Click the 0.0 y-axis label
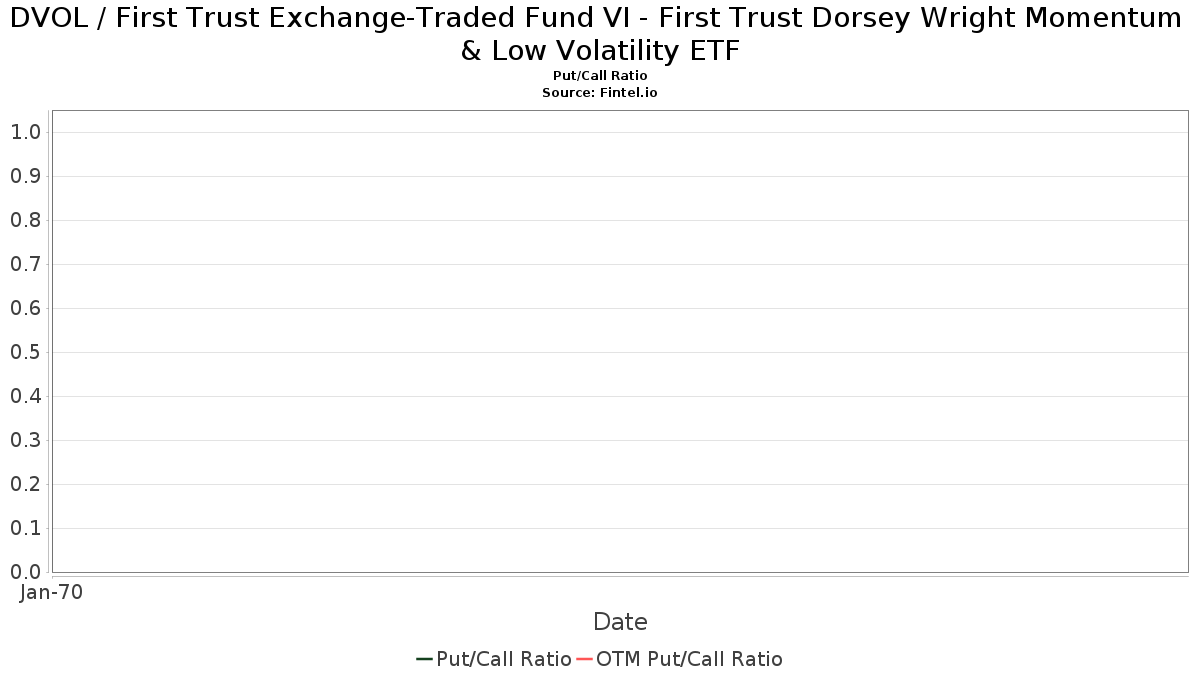1200x675 pixels. click(26, 572)
